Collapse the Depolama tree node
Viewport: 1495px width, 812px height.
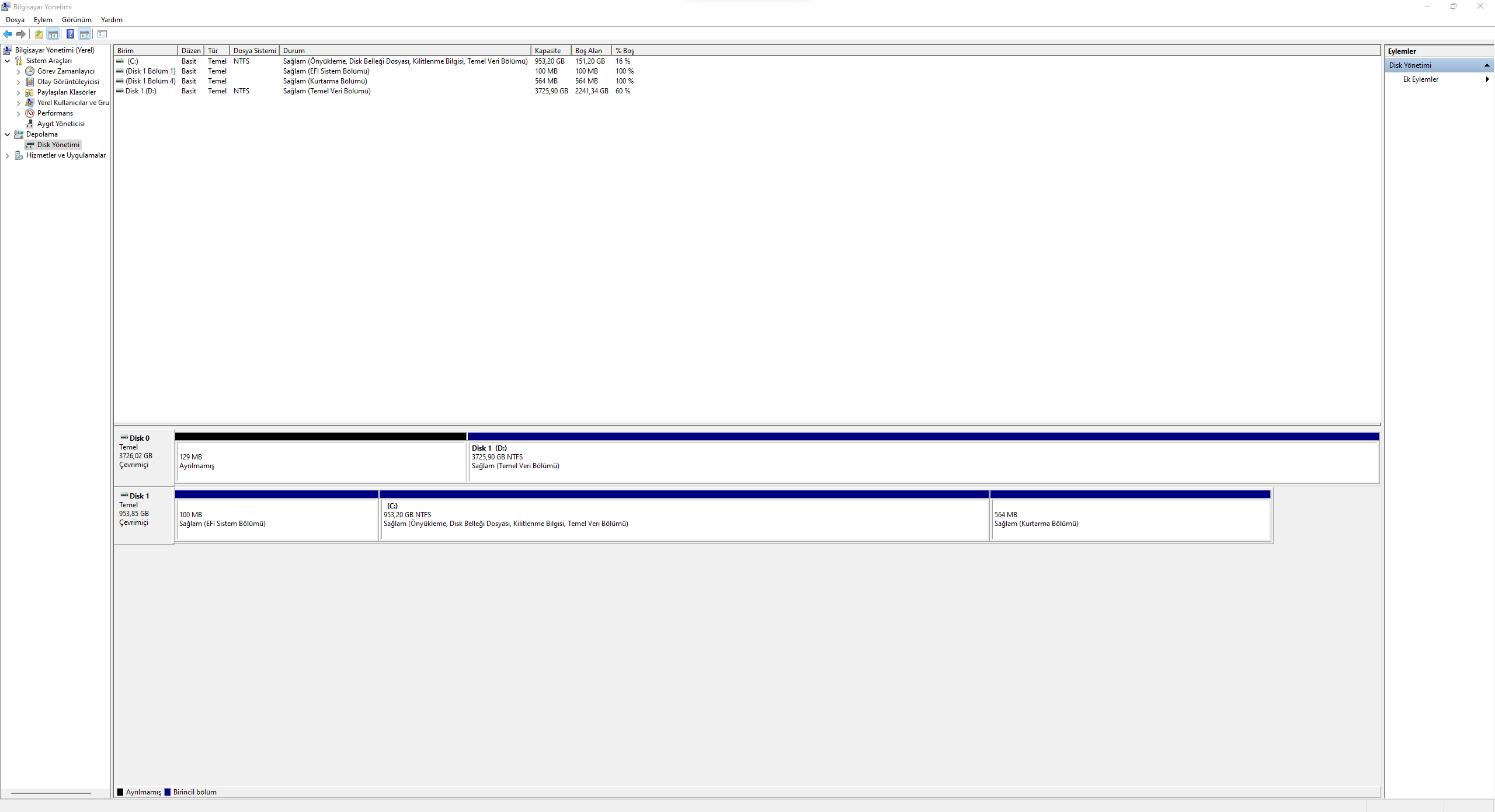[x=7, y=134]
